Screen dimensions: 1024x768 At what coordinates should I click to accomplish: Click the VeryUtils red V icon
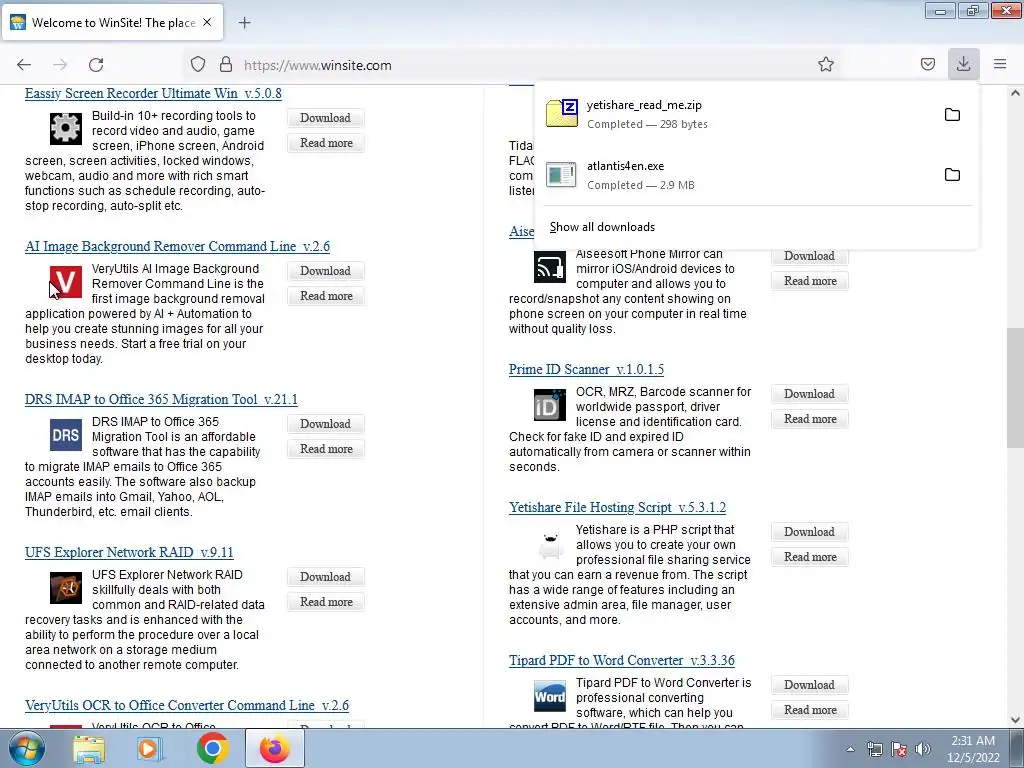coord(66,281)
